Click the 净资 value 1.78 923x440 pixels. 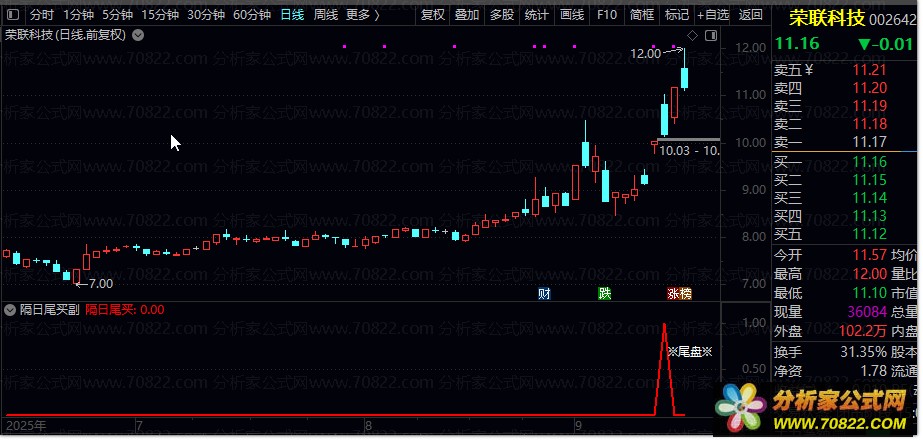point(873,371)
